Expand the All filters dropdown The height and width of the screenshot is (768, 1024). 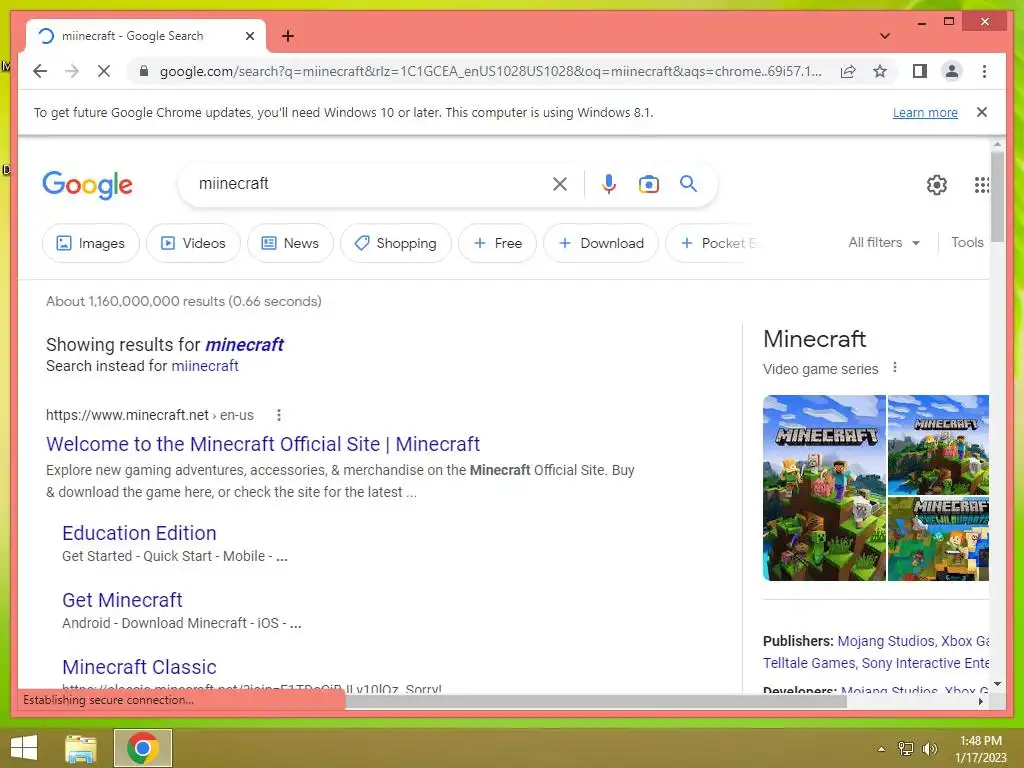(884, 242)
